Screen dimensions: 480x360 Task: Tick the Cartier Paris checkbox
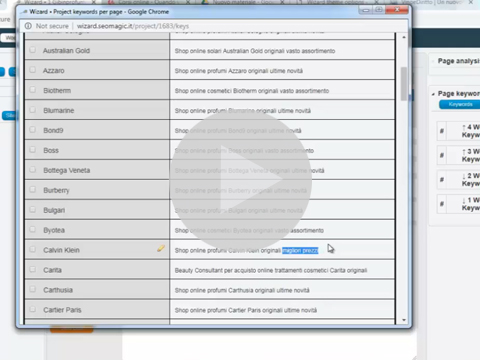point(33,309)
